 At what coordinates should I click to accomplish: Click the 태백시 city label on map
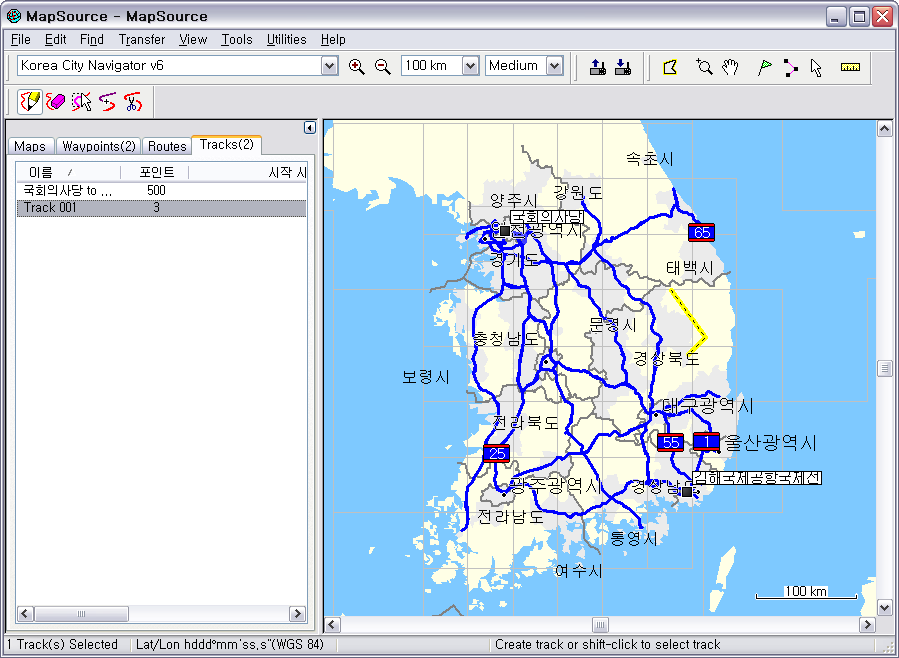[x=690, y=268]
